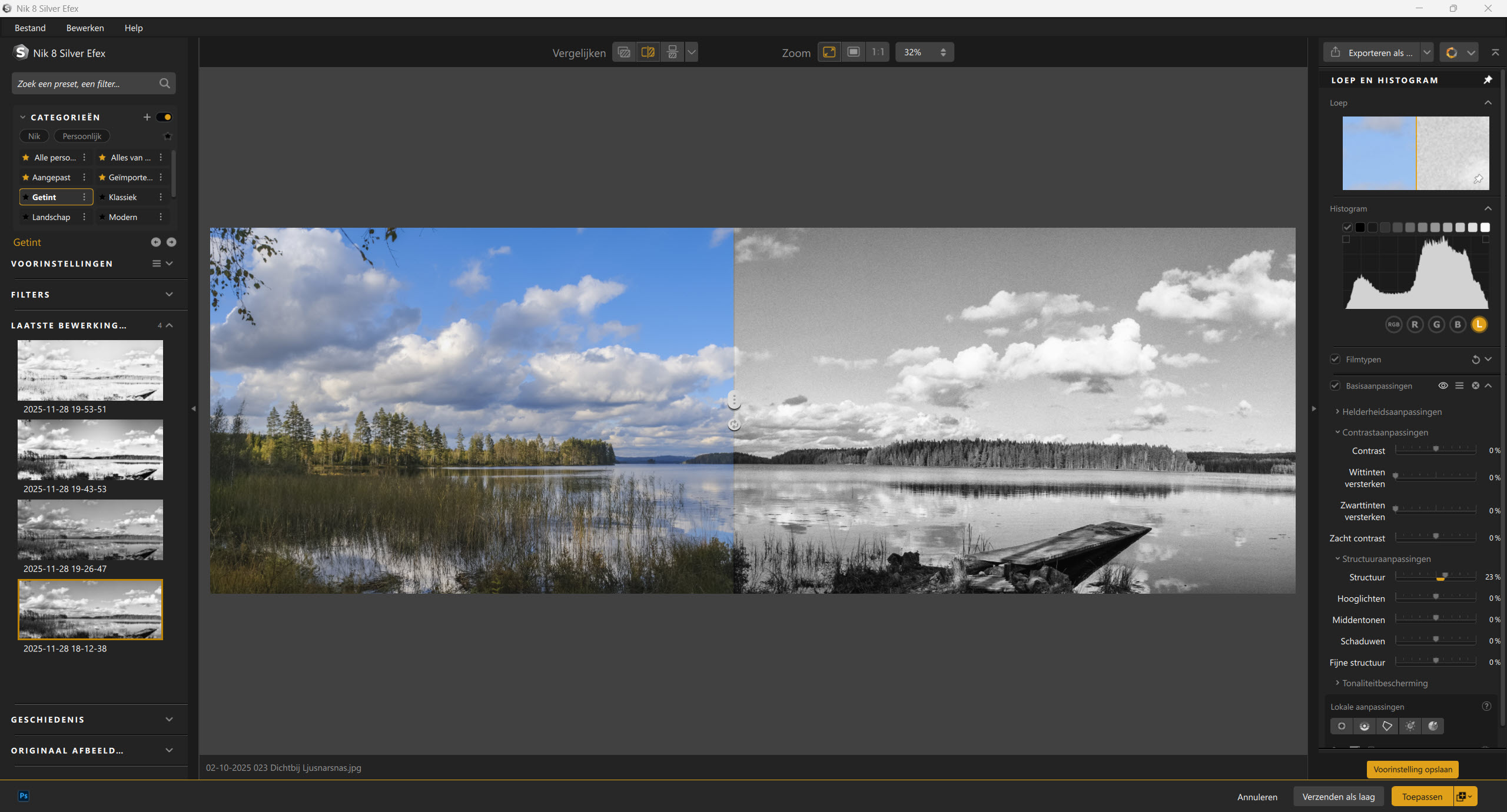Click the zoom-to-fit icon
Image resolution: width=1507 pixels, height=812 pixels.
[x=829, y=52]
